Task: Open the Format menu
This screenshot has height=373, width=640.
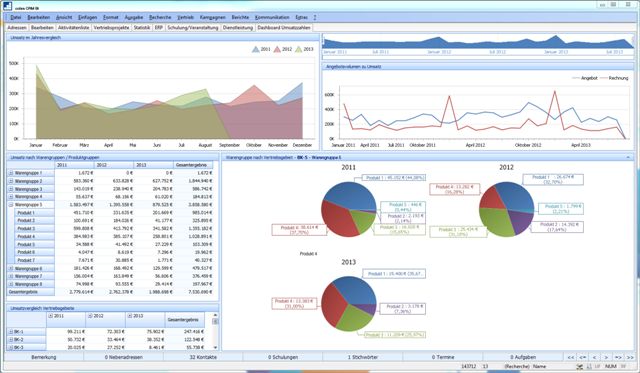Action: point(111,18)
